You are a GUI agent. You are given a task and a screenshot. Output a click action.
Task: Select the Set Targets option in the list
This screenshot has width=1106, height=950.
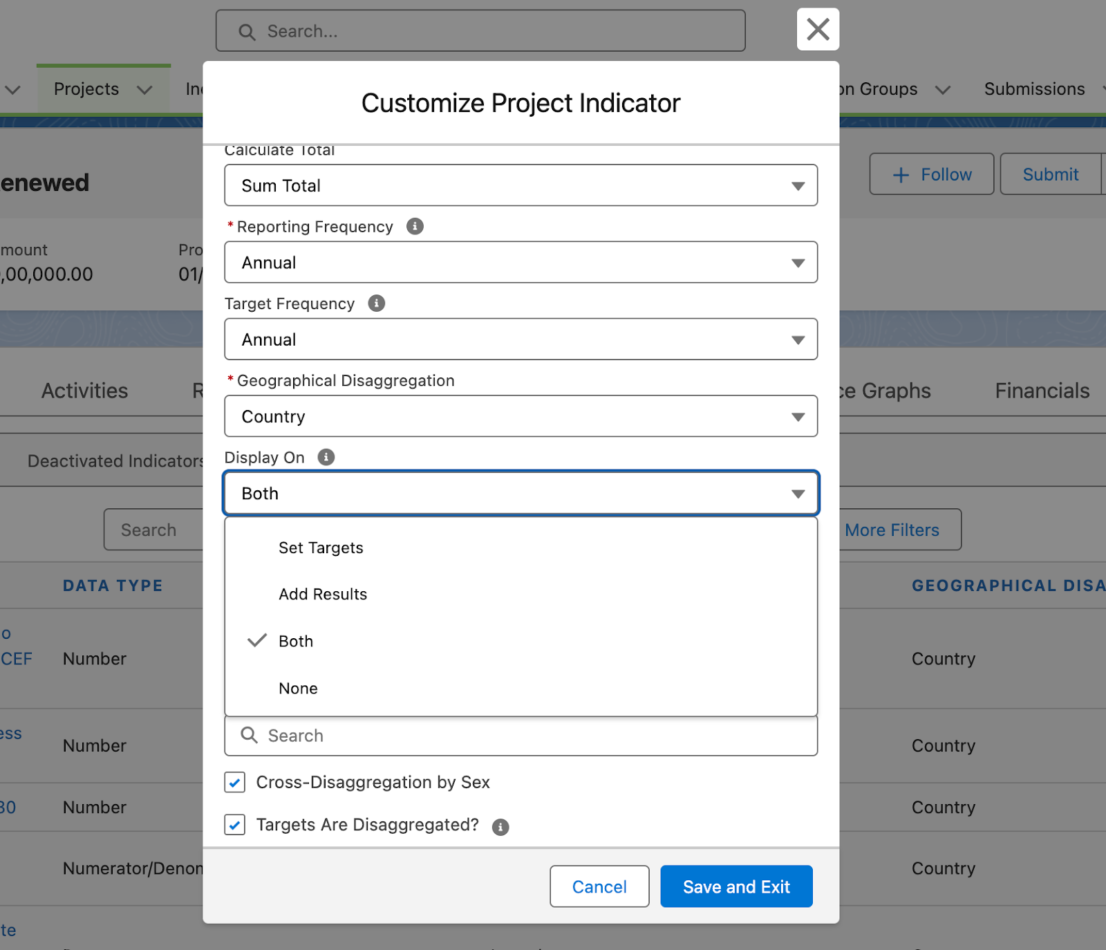[321, 547]
